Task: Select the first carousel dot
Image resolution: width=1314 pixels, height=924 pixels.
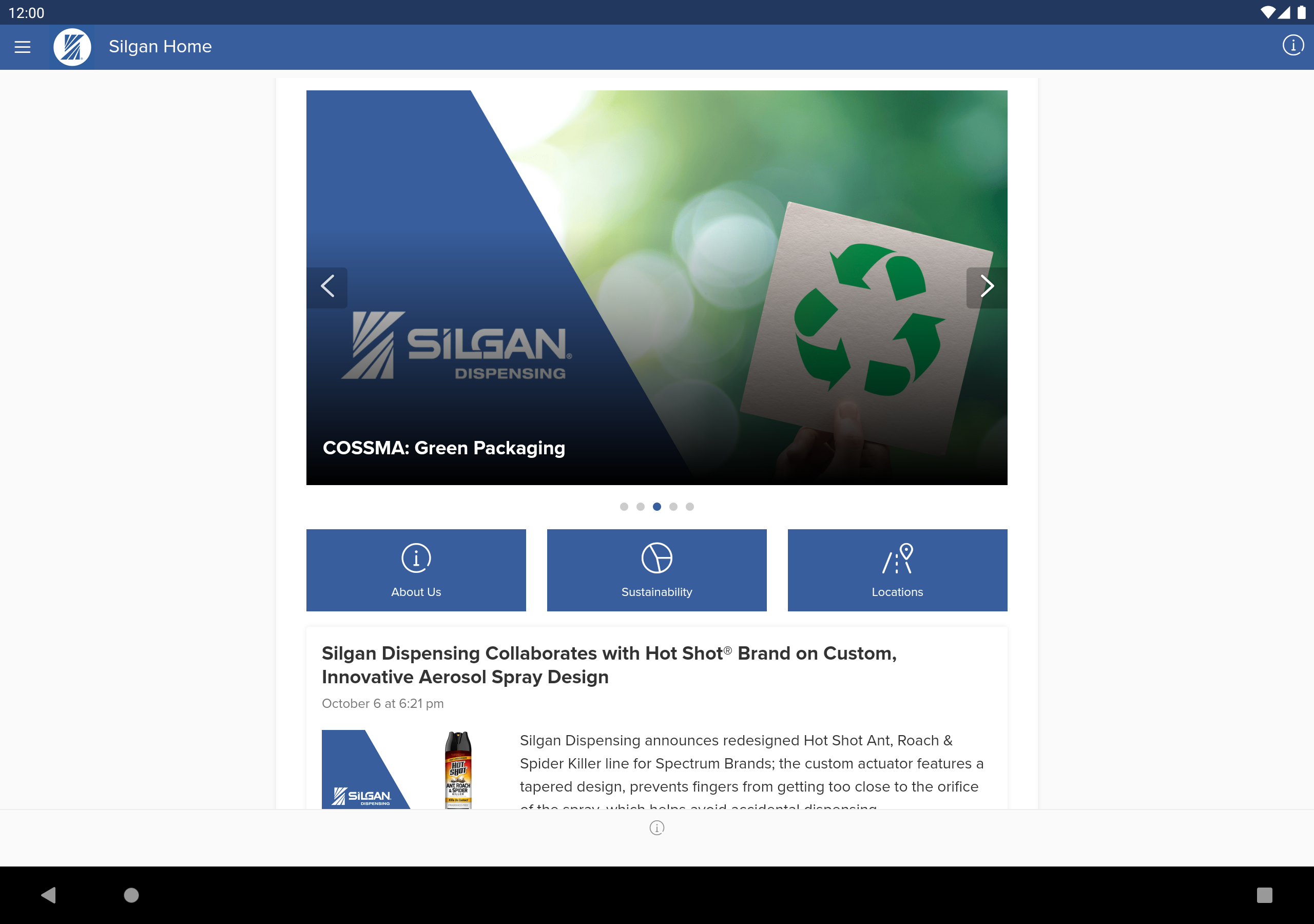Action: click(624, 507)
